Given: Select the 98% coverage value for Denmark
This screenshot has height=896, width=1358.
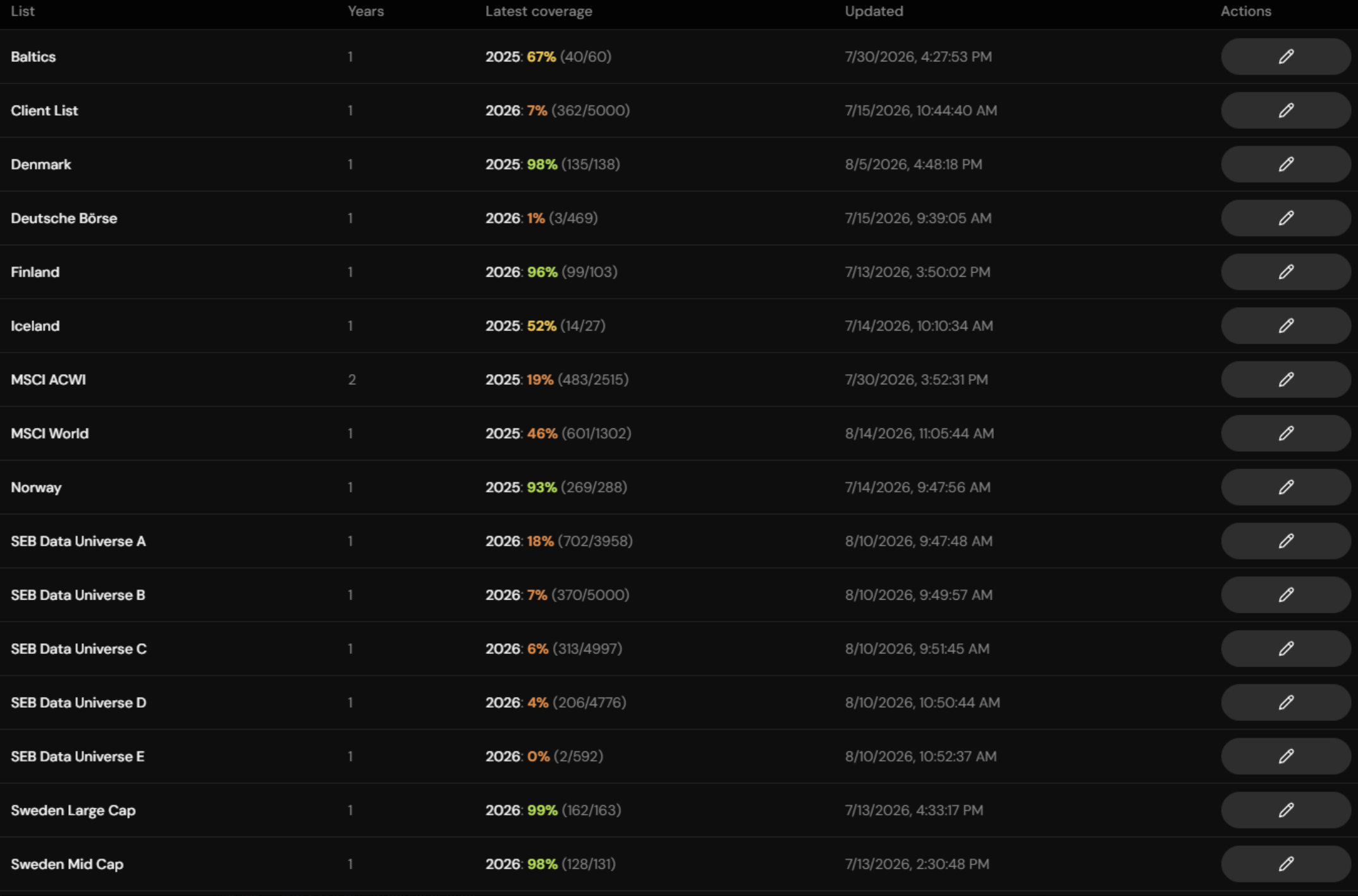Looking at the screenshot, I should pos(542,164).
